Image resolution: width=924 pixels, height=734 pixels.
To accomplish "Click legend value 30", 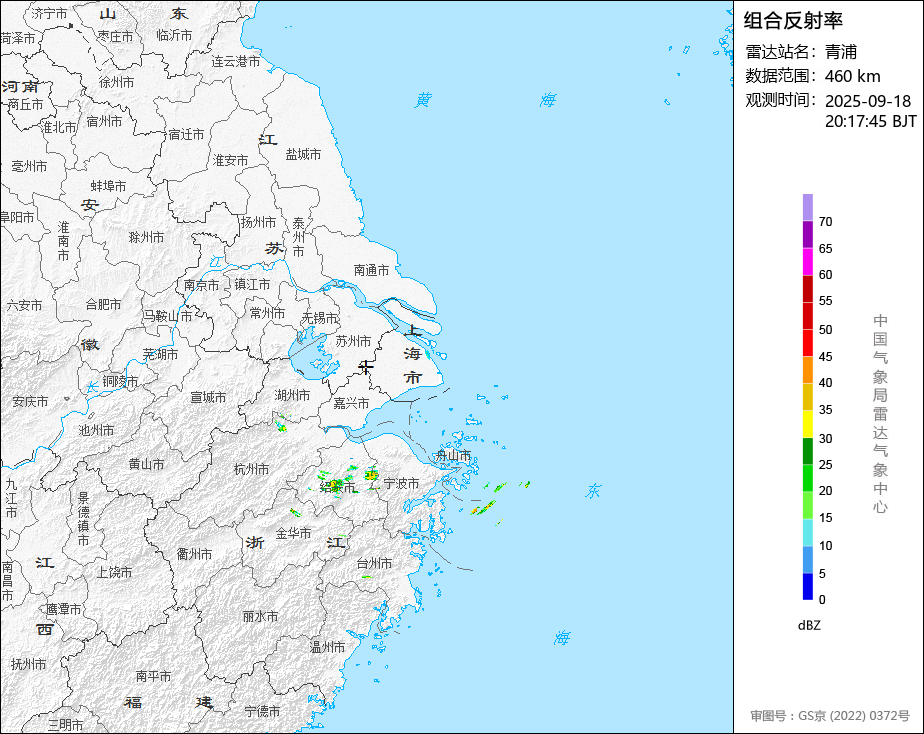I will (x=825, y=438).
